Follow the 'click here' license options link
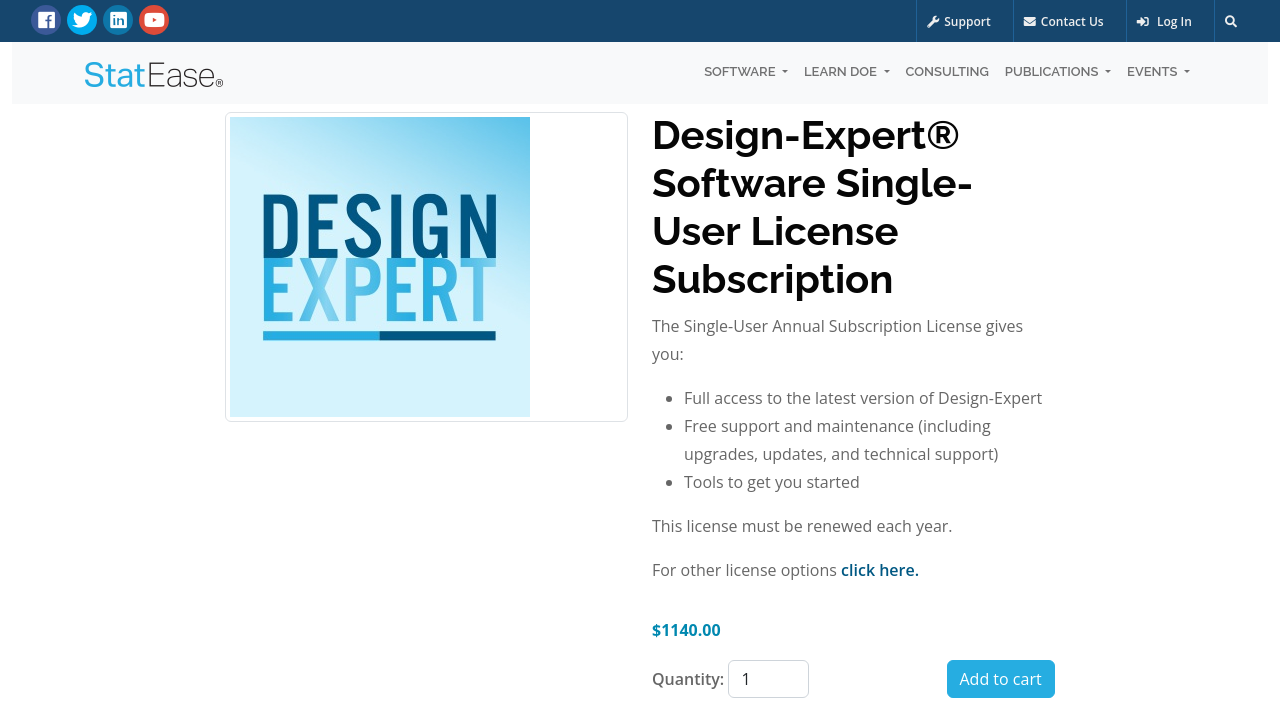Screen dimensions: 1280x720 tap(879, 570)
